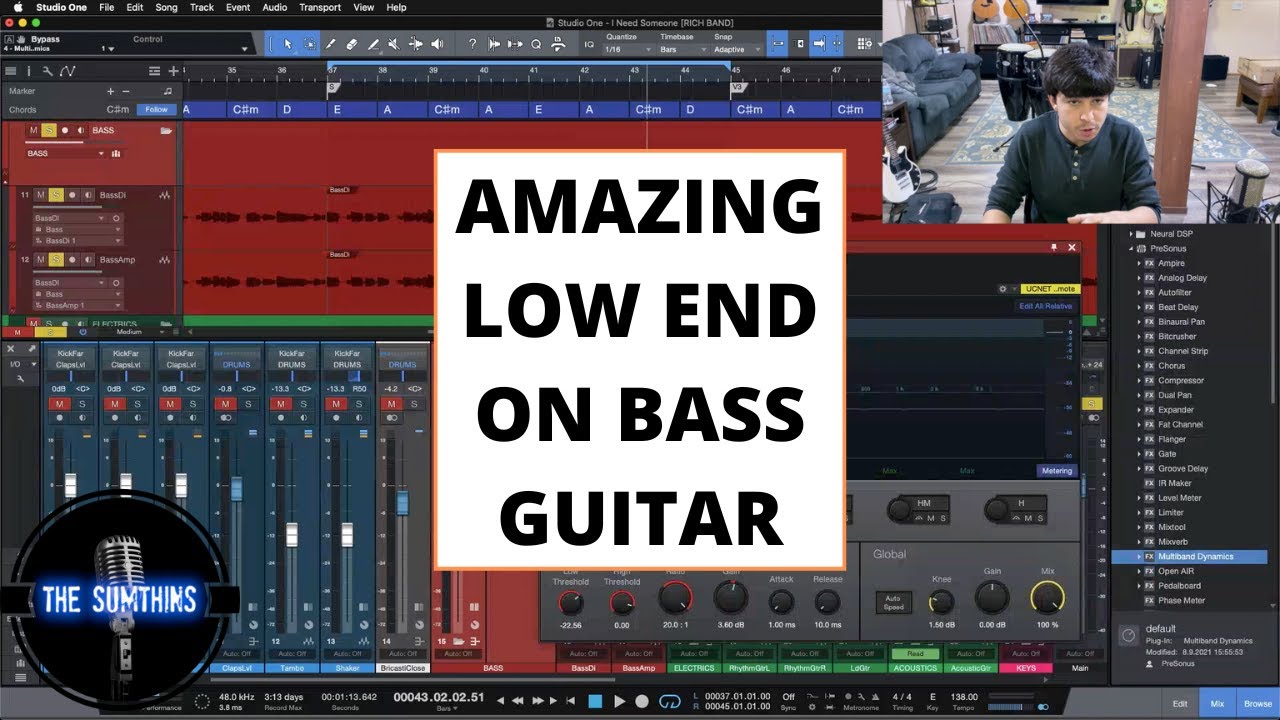The height and width of the screenshot is (720, 1280).
Task: Click the Auto Speed button
Action: (894, 602)
